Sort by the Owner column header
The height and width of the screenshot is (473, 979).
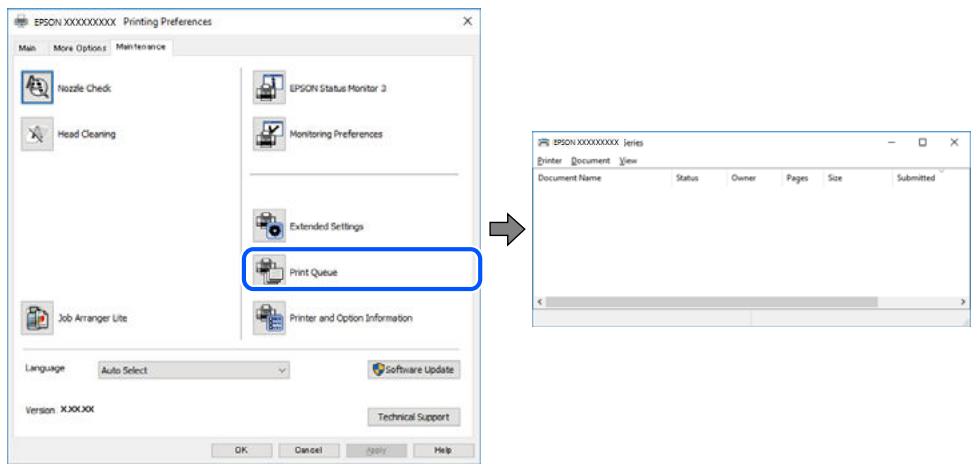(x=754, y=178)
